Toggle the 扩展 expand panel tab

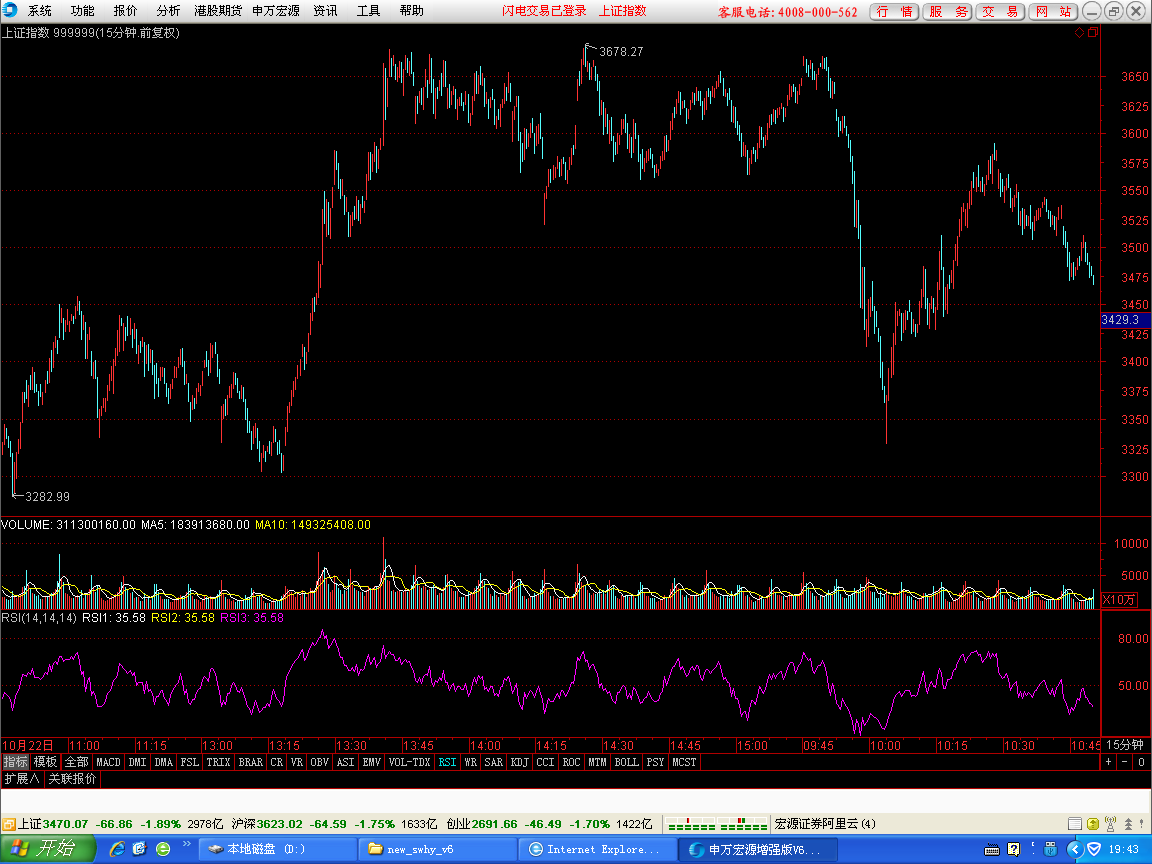21,778
